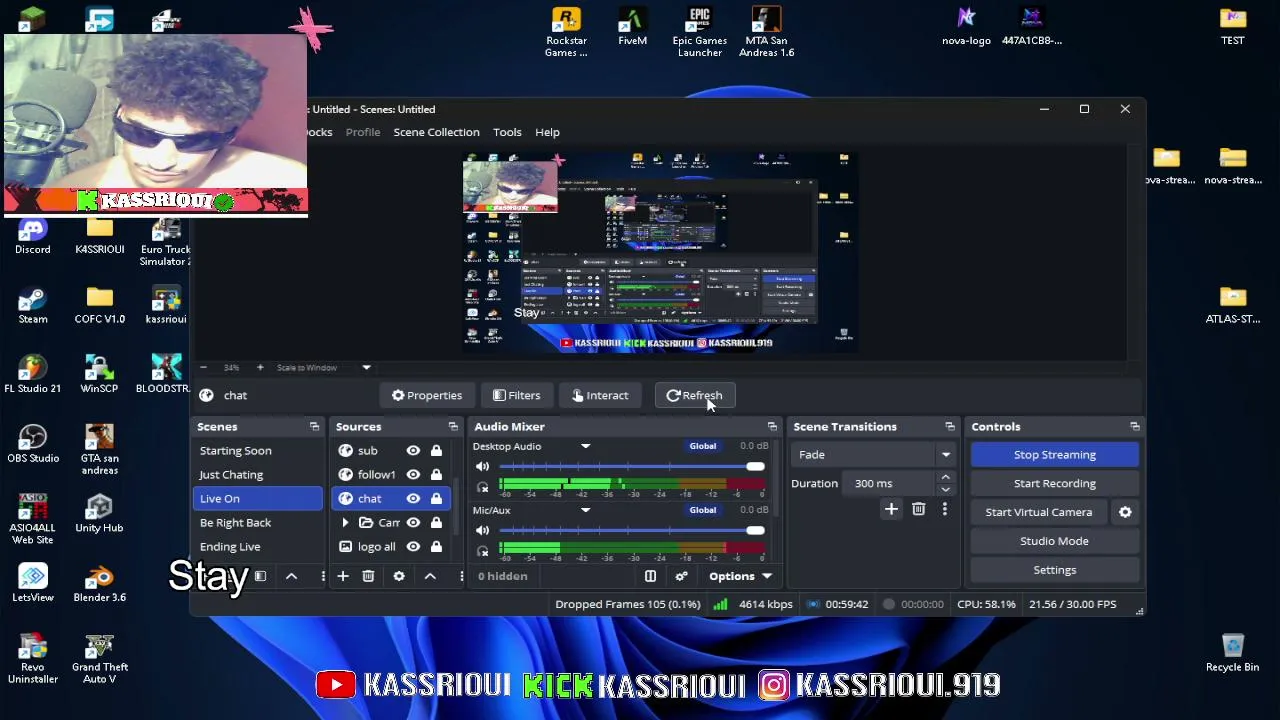Open the FiveM desktop shortcut
Screen dimensions: 1280x720
coord(633,27)
